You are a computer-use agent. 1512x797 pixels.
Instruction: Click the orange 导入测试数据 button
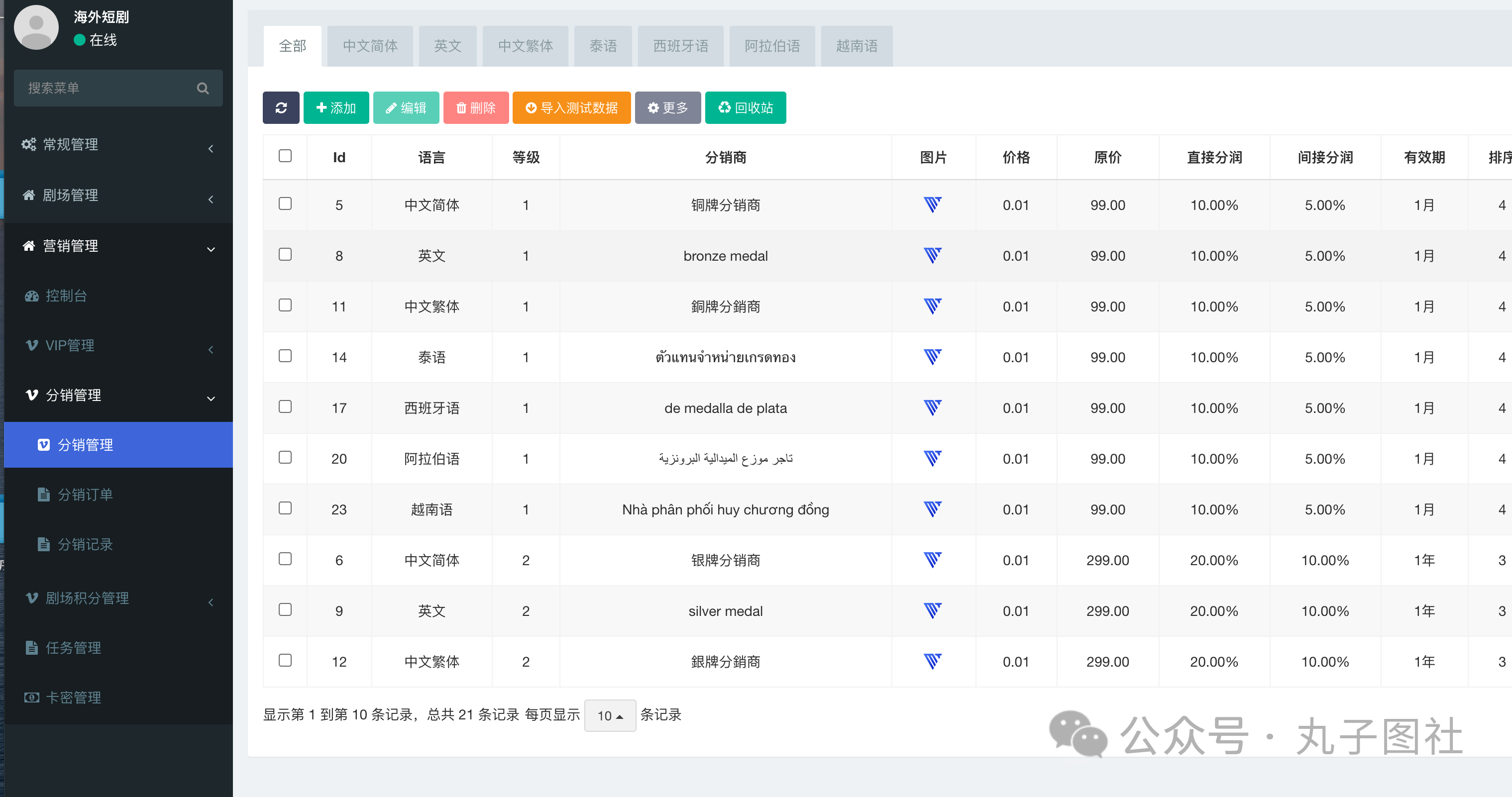(x=572, y=108)
